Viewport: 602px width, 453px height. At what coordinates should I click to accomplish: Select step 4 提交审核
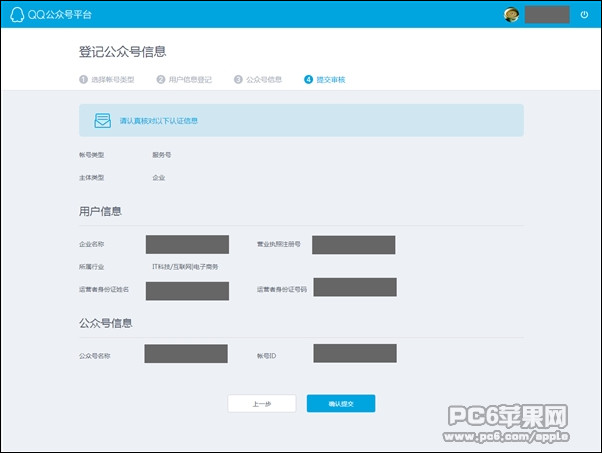click(x=325, y=78)
